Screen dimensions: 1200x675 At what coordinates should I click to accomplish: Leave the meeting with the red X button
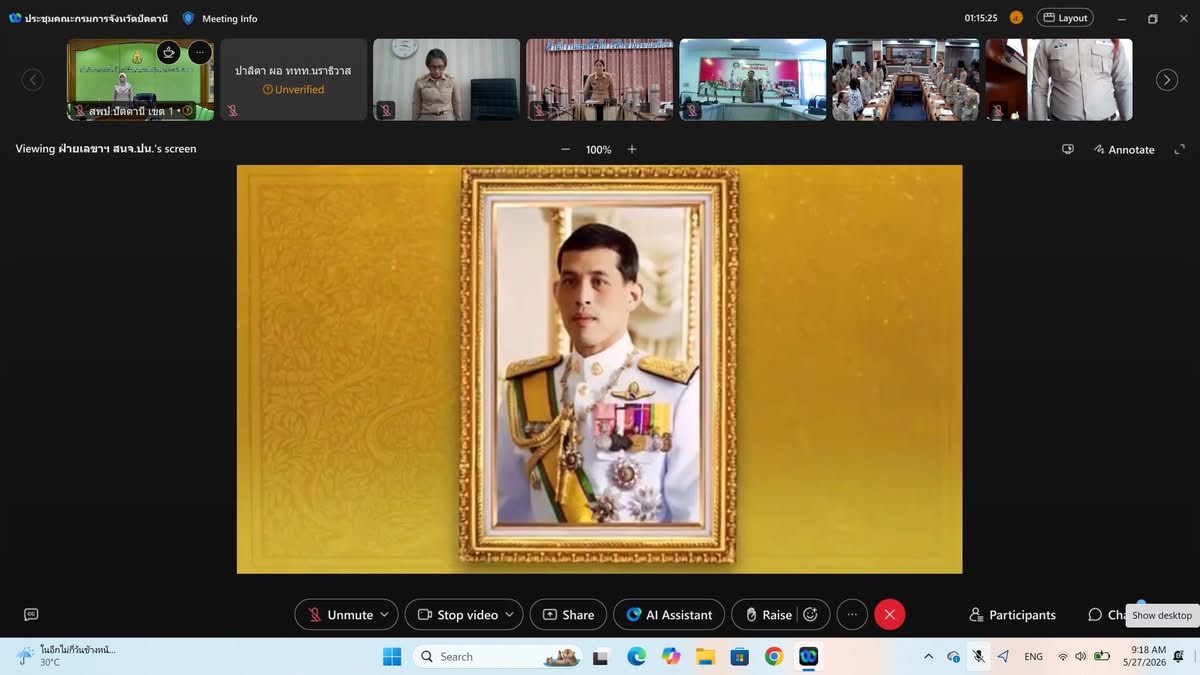click(890, 614)
